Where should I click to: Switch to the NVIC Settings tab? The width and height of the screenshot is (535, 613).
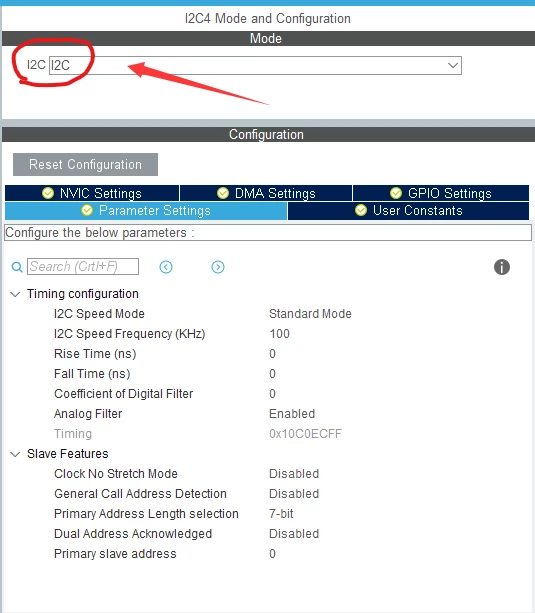[92, 193]
